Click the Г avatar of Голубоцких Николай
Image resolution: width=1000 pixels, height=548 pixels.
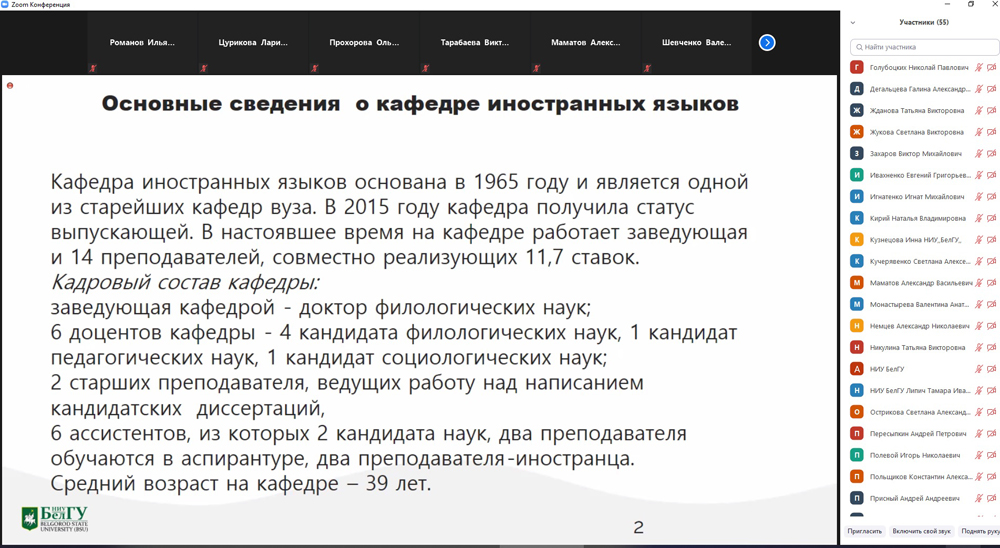click(x=856, y=68)
